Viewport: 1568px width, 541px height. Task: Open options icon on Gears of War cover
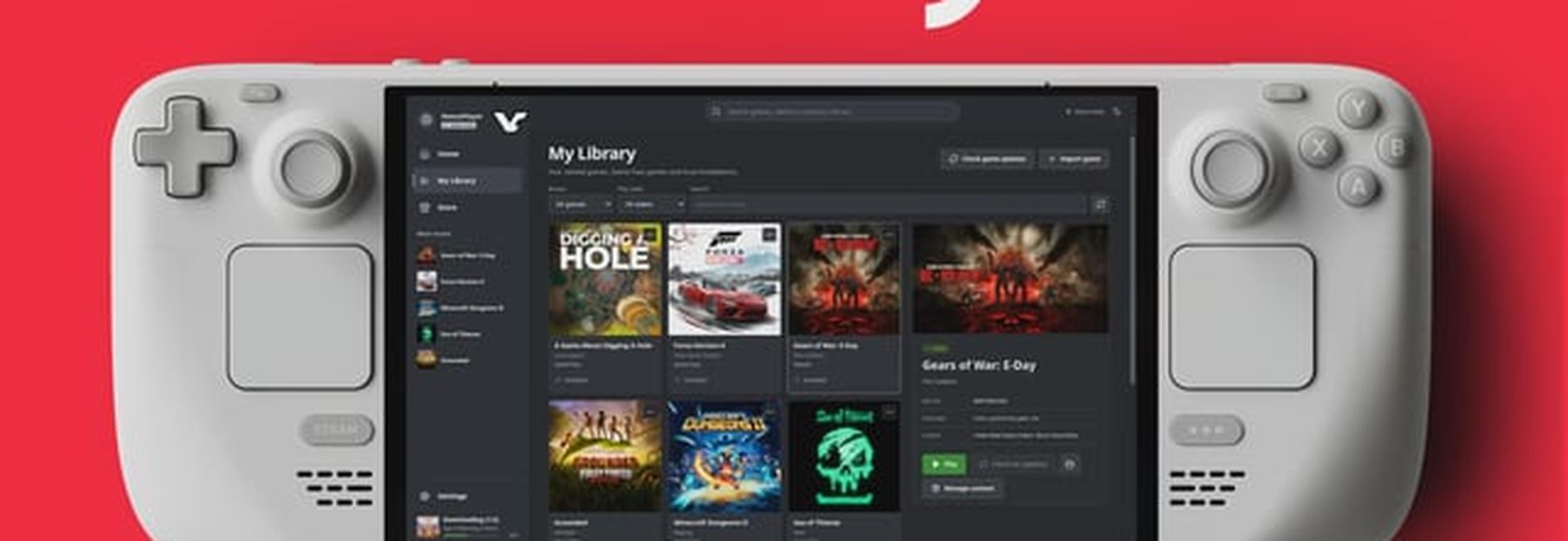tap(889, 235)
